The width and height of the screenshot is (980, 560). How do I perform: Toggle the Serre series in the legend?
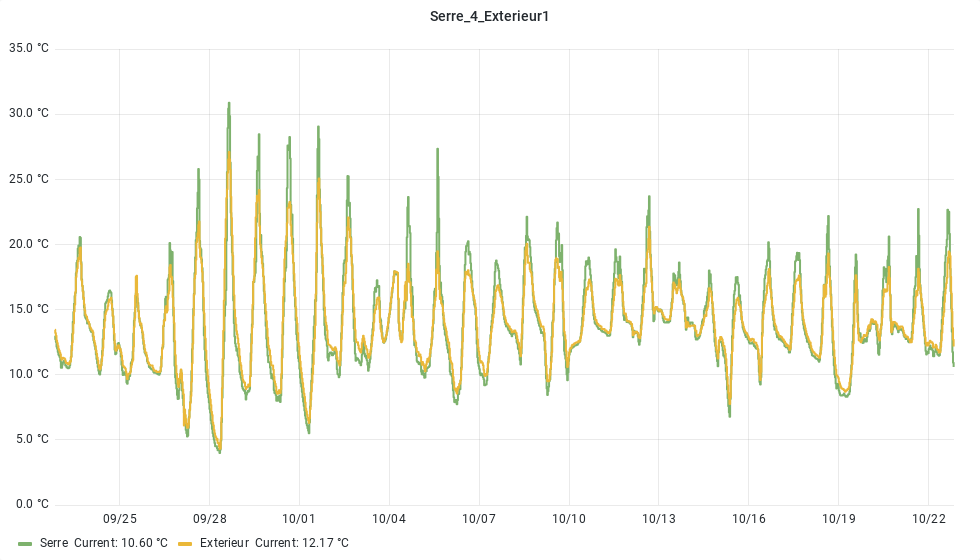click(54, 543)
